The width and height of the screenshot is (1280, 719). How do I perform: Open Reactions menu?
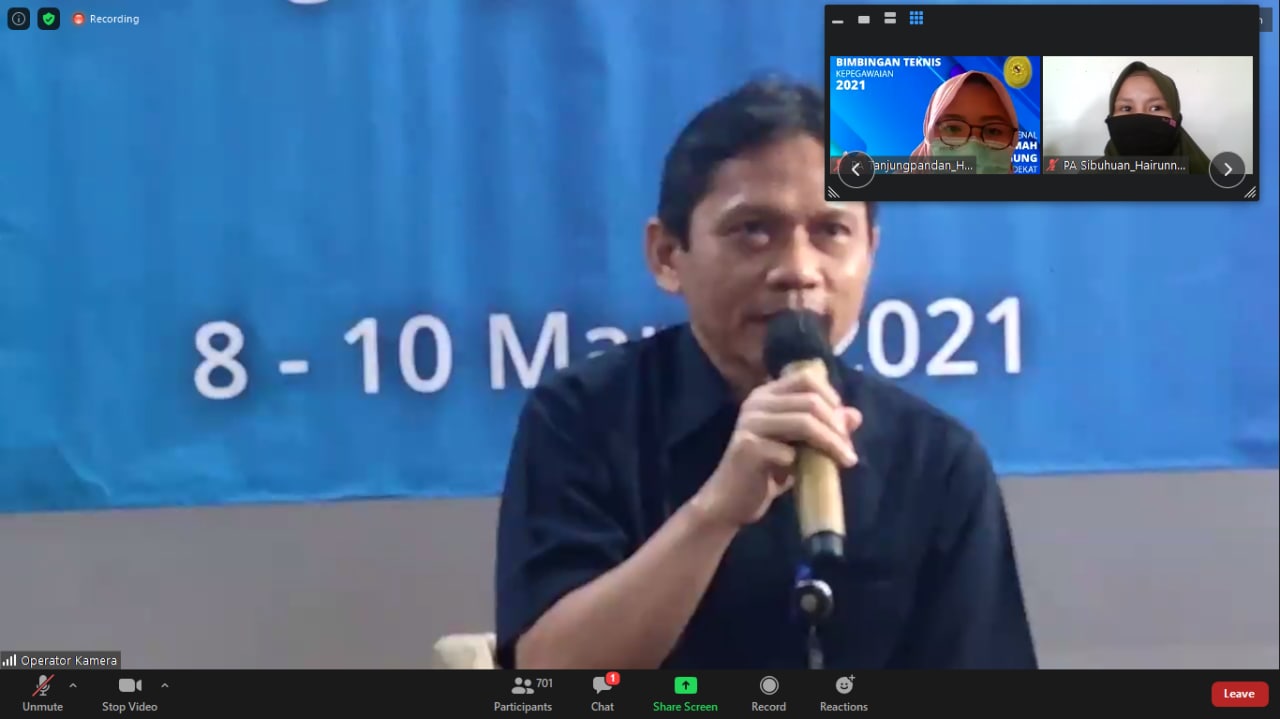844,693
